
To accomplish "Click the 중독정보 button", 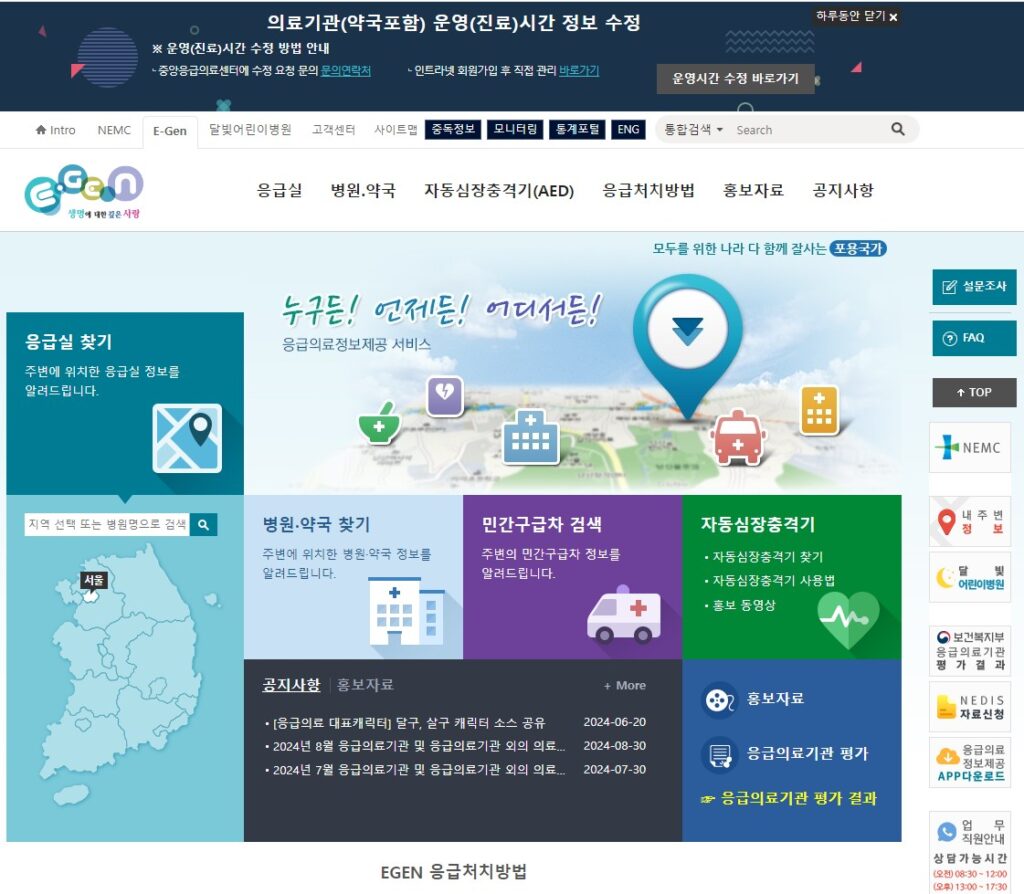I will click(453, 129).
